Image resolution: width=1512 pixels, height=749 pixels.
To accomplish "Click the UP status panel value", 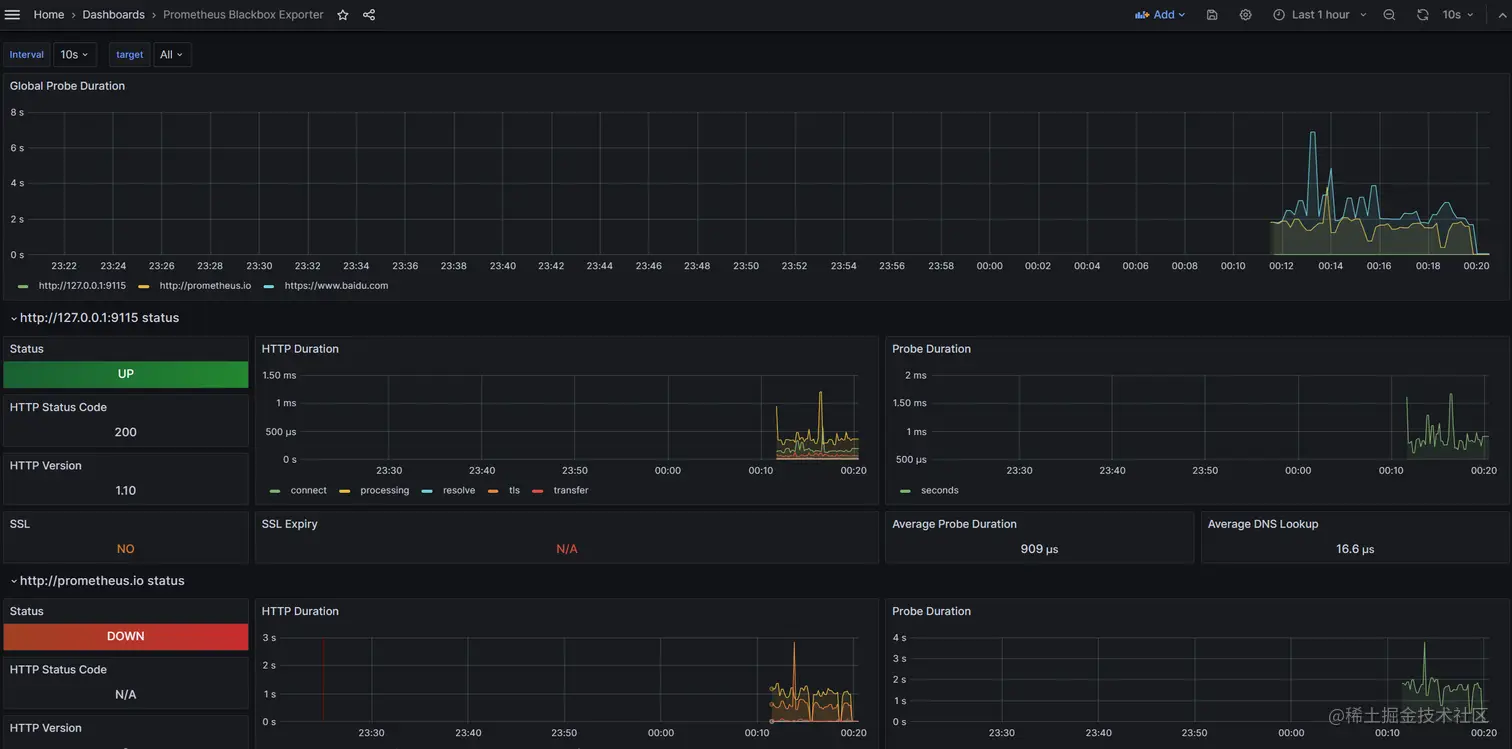I will click(x=126, y=374).
